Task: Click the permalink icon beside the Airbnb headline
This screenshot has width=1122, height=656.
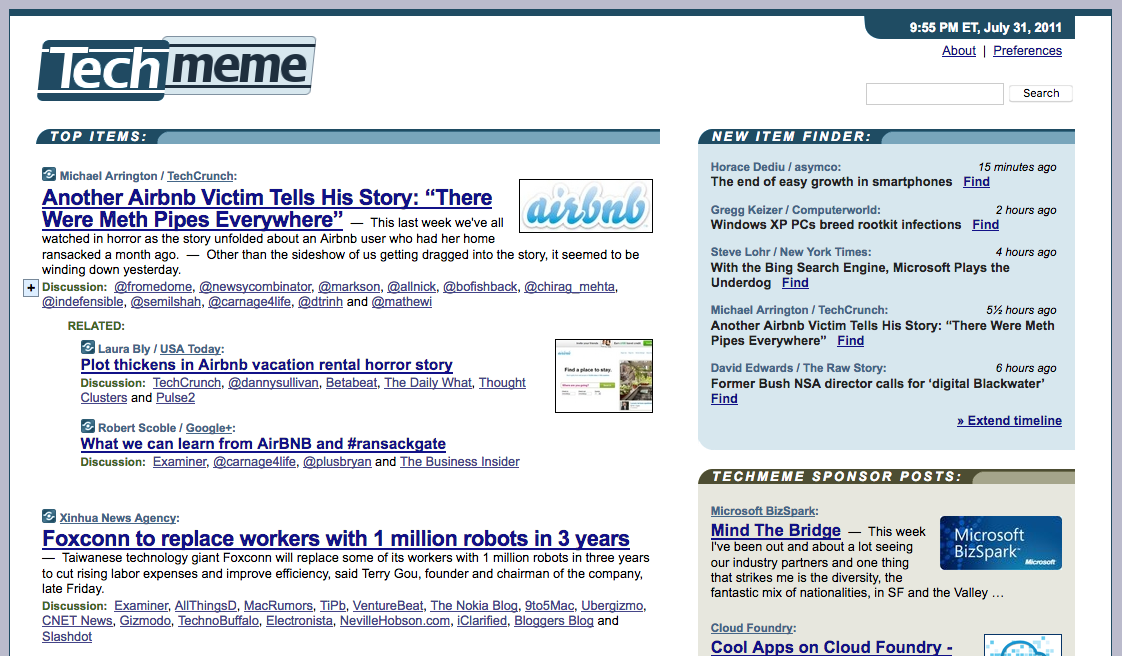Action: pyautogui.click(x=48, y=172)
